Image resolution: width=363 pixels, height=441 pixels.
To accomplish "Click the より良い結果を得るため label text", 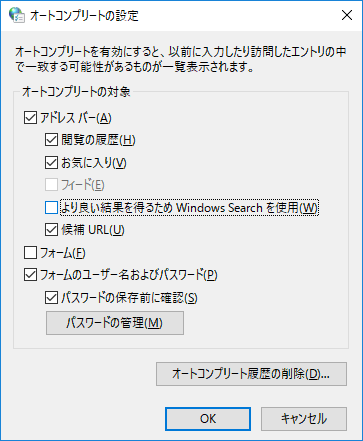I will 117,208.
